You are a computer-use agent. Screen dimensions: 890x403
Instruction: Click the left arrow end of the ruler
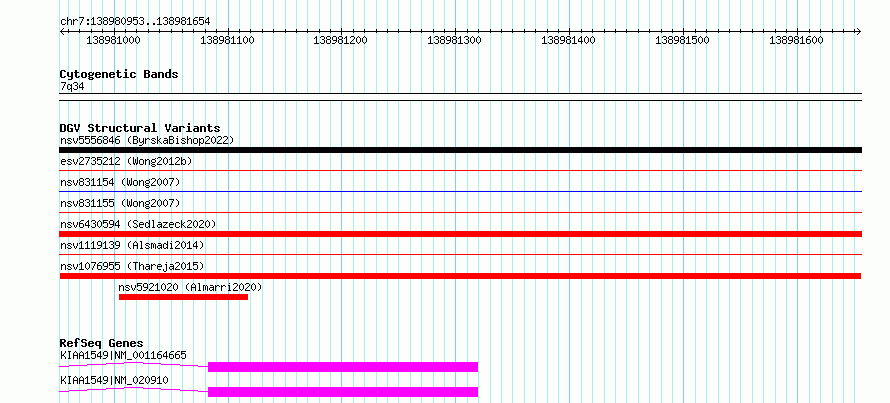[x=62, y=31]
